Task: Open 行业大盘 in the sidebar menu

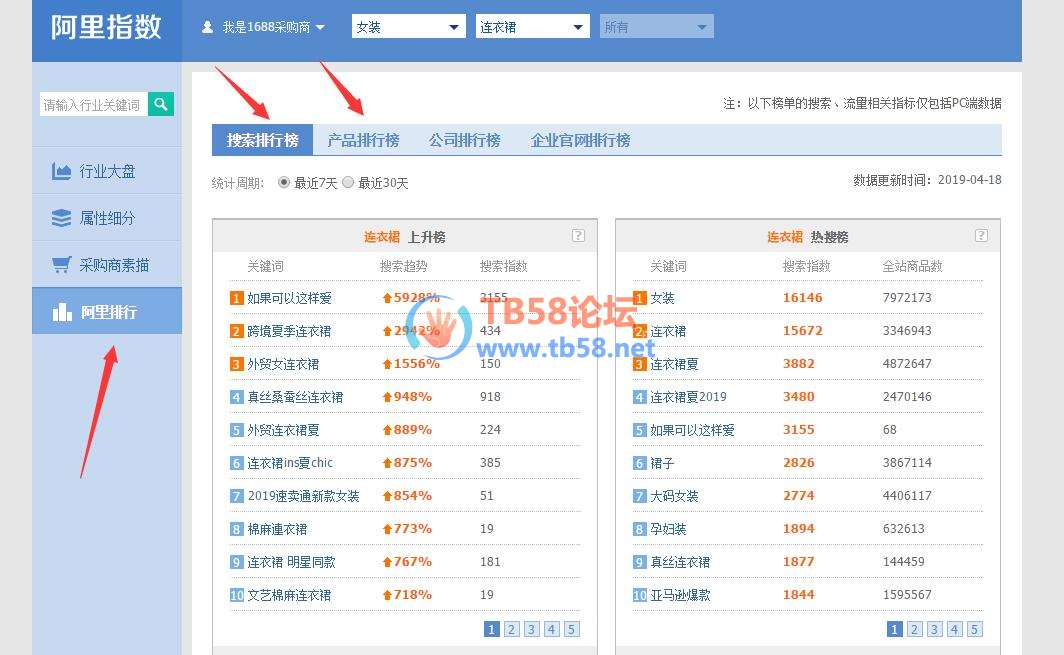Action: 107,171
